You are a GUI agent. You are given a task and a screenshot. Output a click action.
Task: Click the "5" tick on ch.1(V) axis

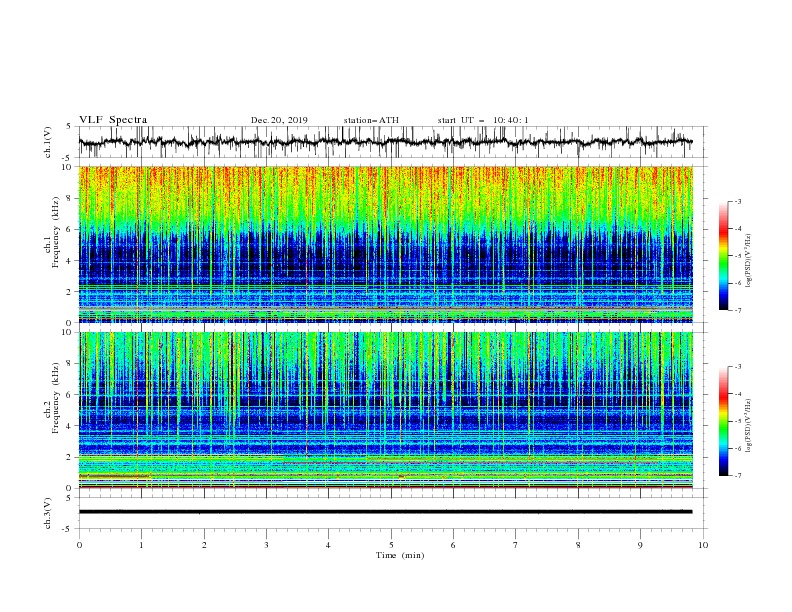pyautogui.click(x=70, y=126)
